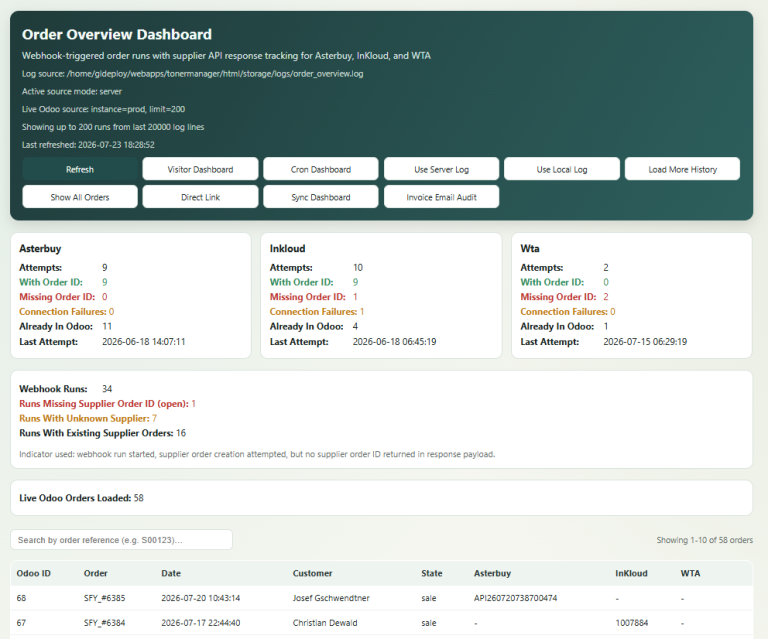Click the Last refreshed timestamp line
Viewport: 768px width, 639px height.
tap(88, 145)
